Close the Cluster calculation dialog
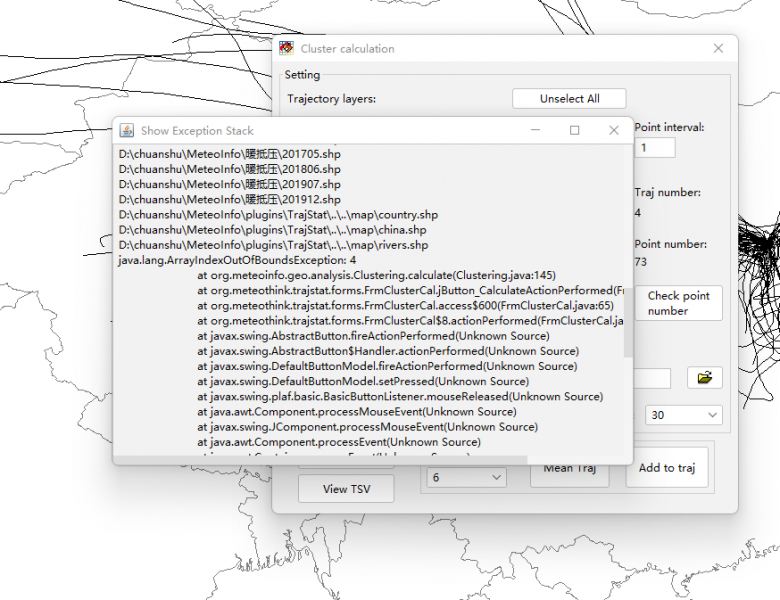 tap(718, 48)
